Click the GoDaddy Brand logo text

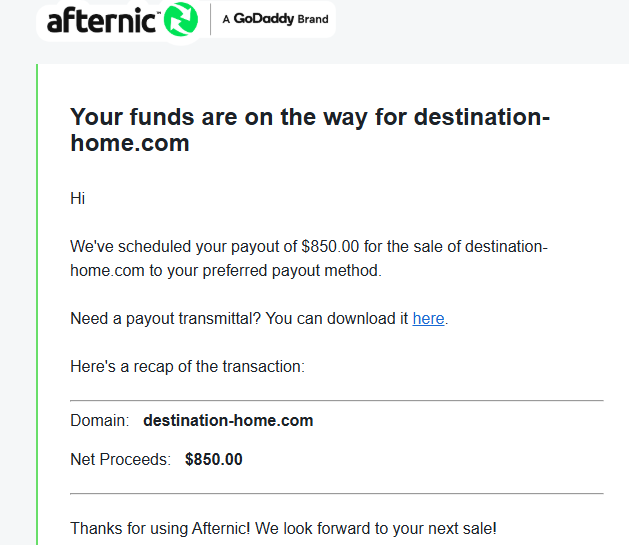point(276,19)
